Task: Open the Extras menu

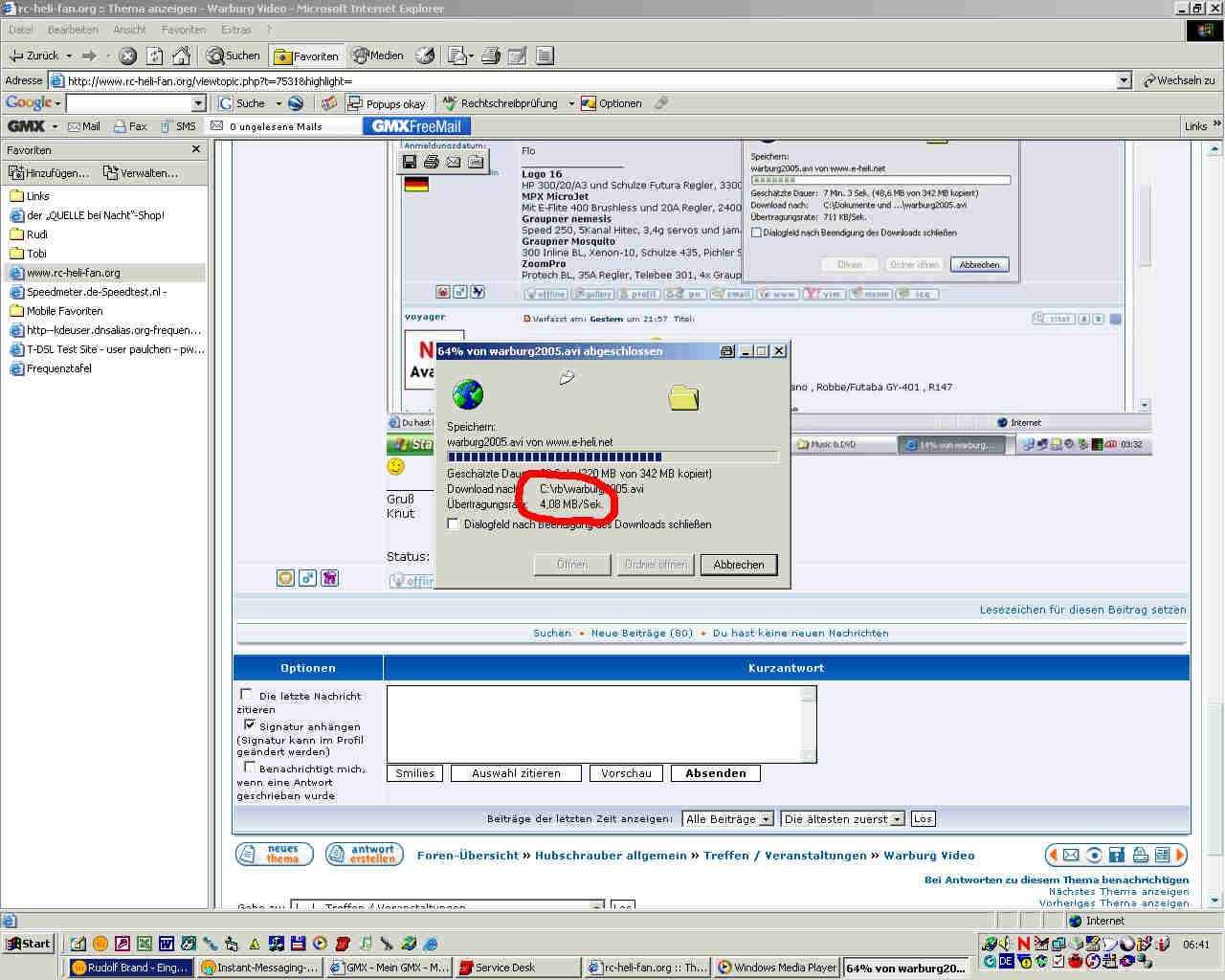Action: click(236, 30)
